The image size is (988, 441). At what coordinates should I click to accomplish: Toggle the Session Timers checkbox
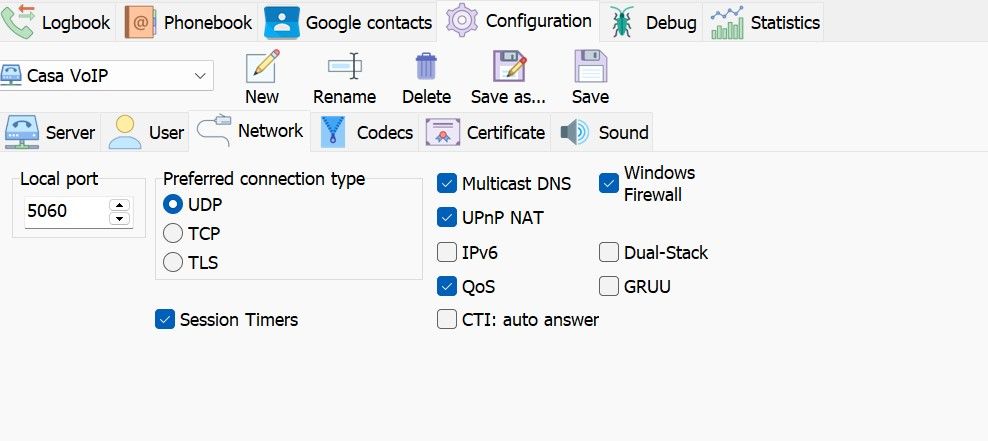(x=165, y=320)
